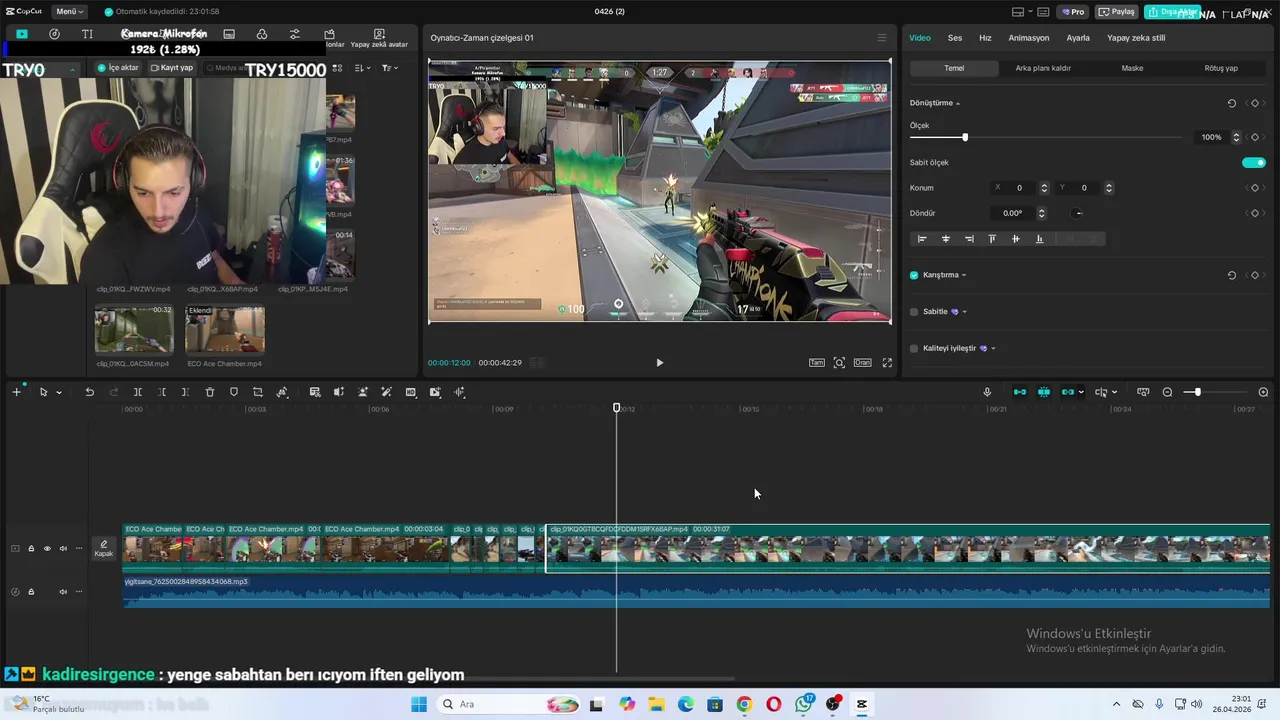Delete the selected clip with trash icon
This screenshot has width=1280, height=720.
tap(210, 392)
